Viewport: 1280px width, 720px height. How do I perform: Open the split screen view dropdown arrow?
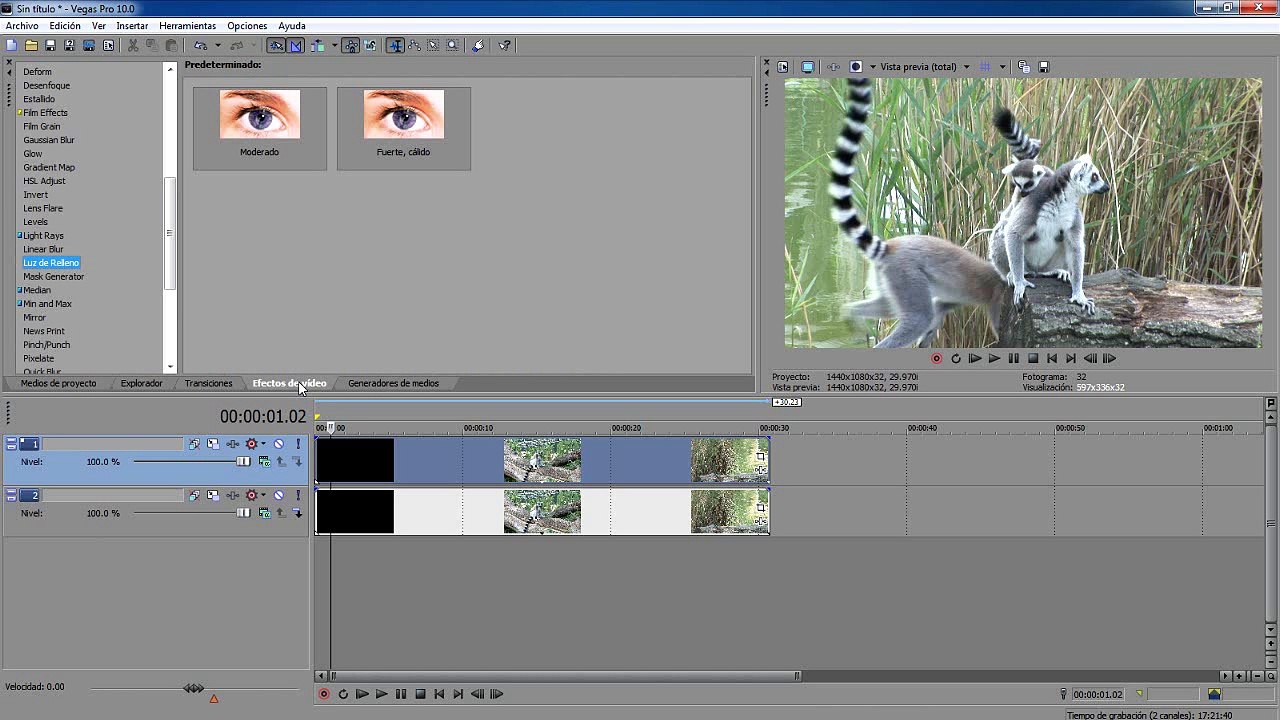873,67
